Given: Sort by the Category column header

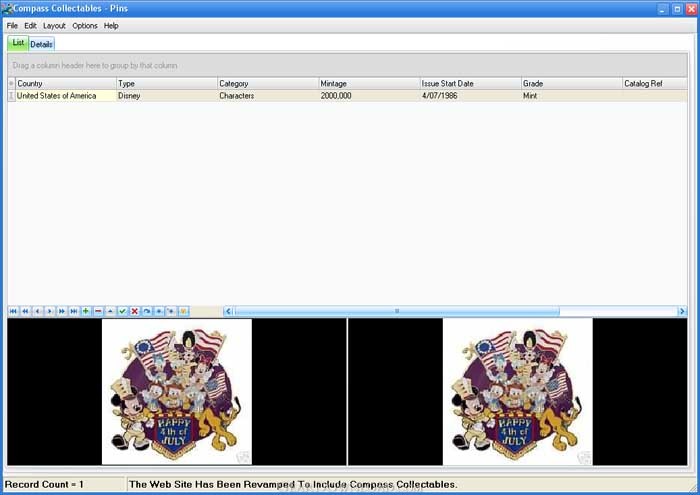Looking at the screenshot, I should pyautogui.click(x=268, y=83).
